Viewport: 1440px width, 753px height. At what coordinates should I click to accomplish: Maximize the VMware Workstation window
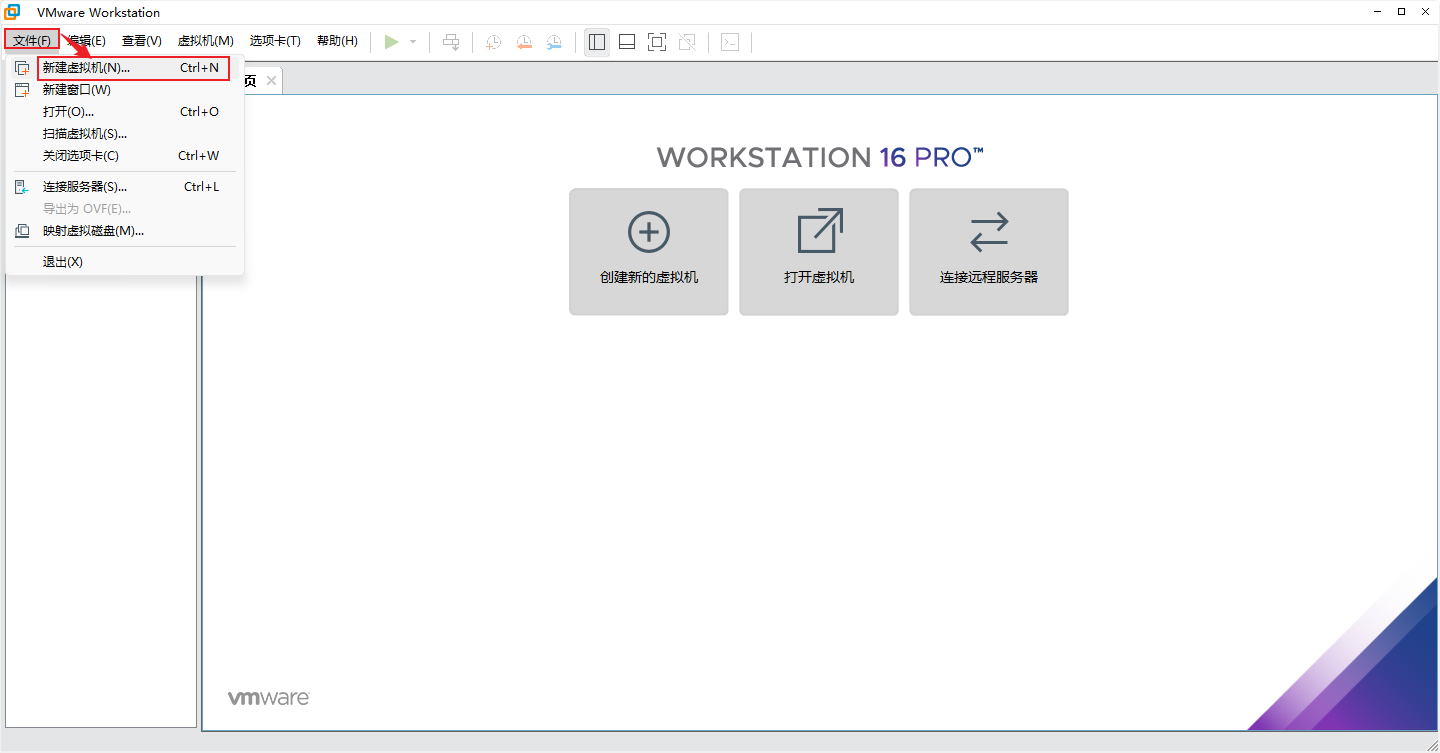[x=1401, y=11]
